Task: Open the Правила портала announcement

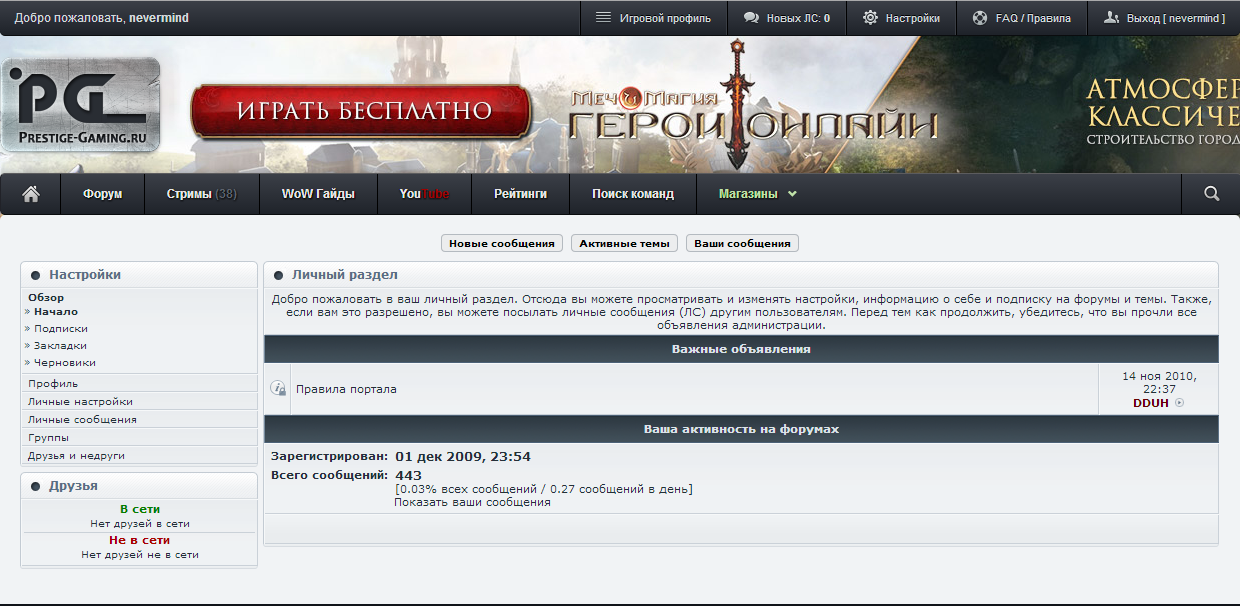Action: pyautogui.click(x=346, y=389)
